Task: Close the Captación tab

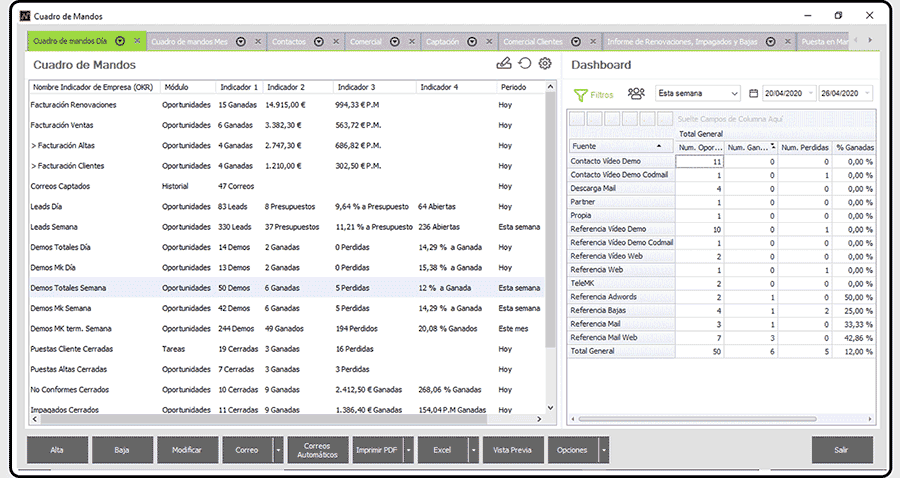Action: 489,41
